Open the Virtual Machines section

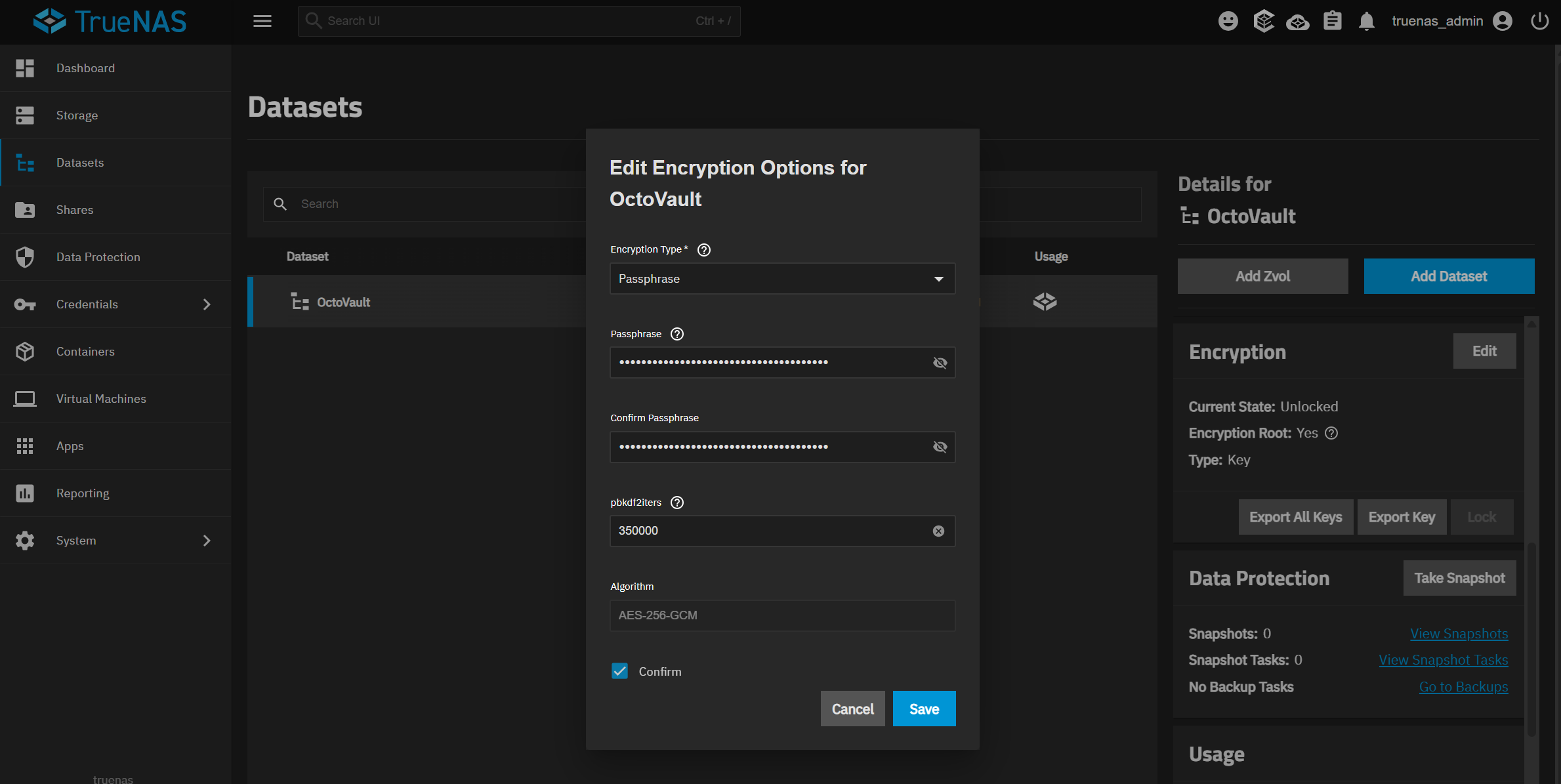[101, 399]
